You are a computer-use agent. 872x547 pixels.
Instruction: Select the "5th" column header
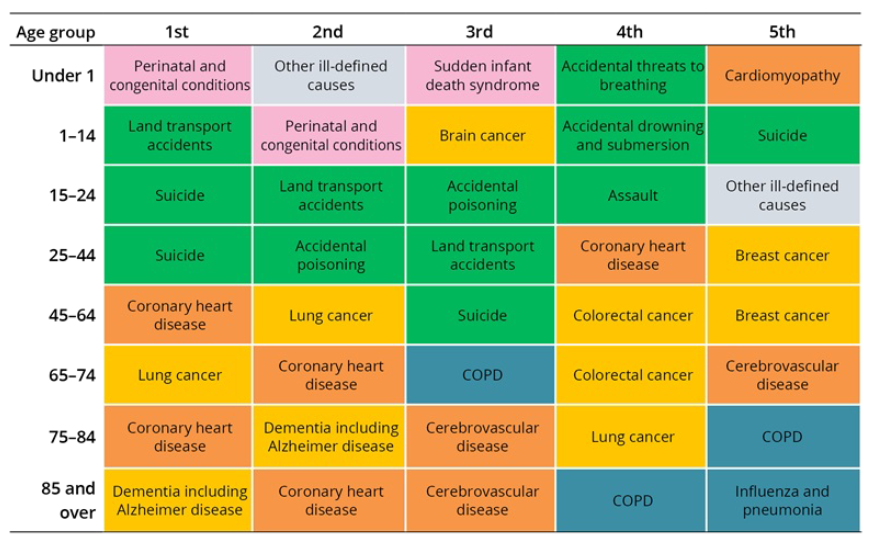coord(782,31)
